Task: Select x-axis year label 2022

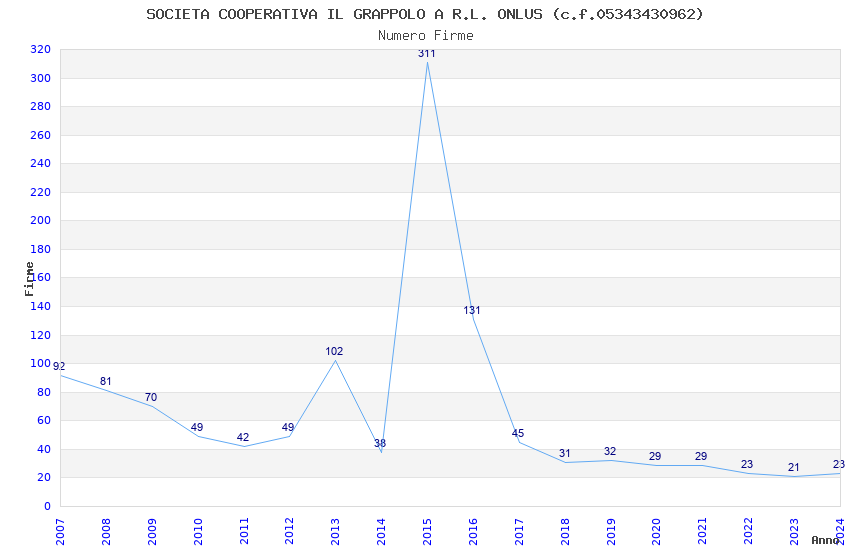Action: pos(749,532)
